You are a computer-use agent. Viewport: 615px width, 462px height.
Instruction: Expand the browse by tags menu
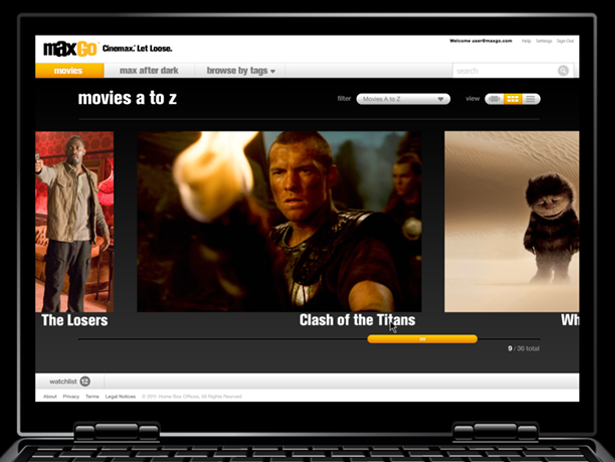[x=240, y=71]
